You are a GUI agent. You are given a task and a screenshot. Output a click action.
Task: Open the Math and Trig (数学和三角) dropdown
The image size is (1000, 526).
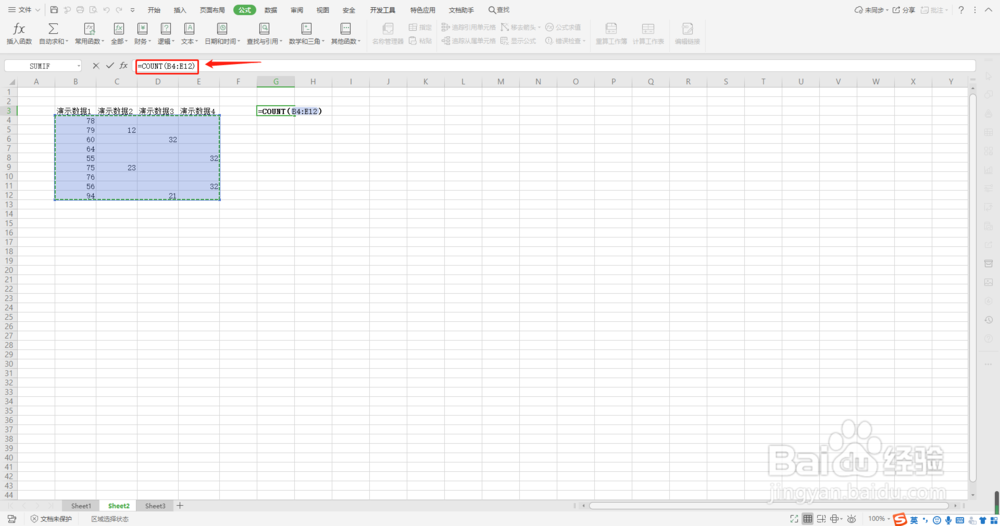[x=307, y=33]
